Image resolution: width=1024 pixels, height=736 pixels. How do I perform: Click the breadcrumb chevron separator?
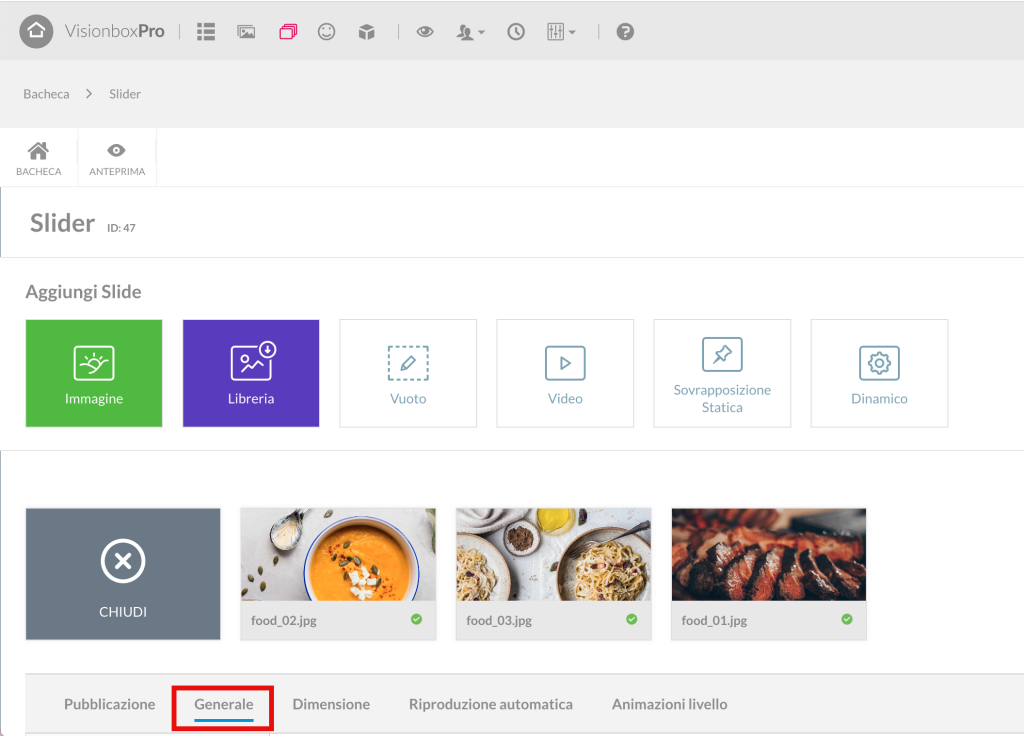tap(89, 94)
